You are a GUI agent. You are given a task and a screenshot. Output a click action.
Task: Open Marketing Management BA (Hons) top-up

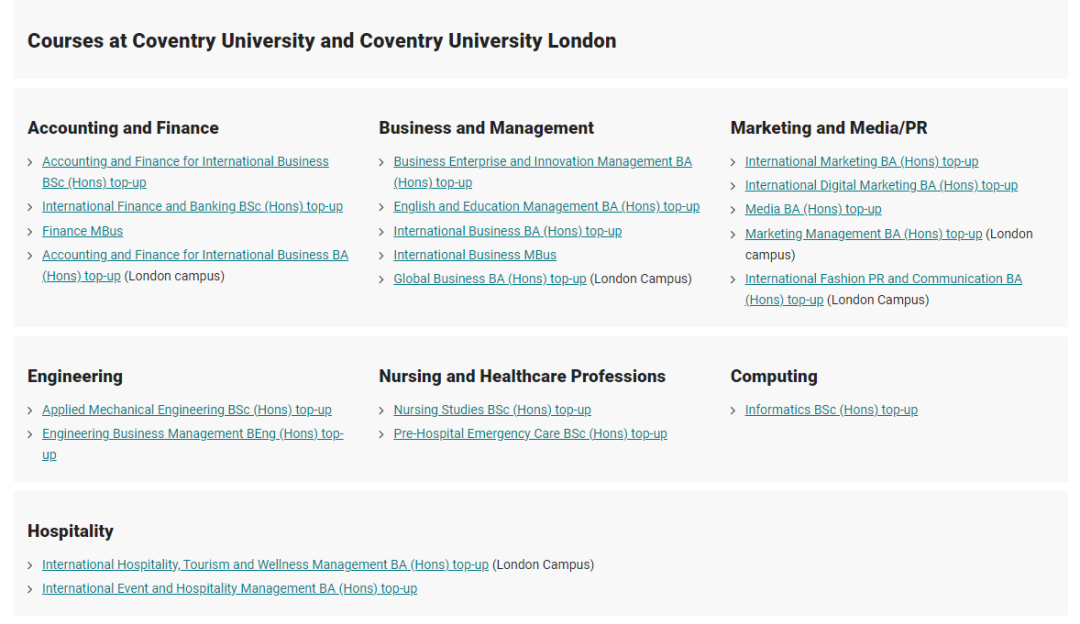[x=863, y=234]
